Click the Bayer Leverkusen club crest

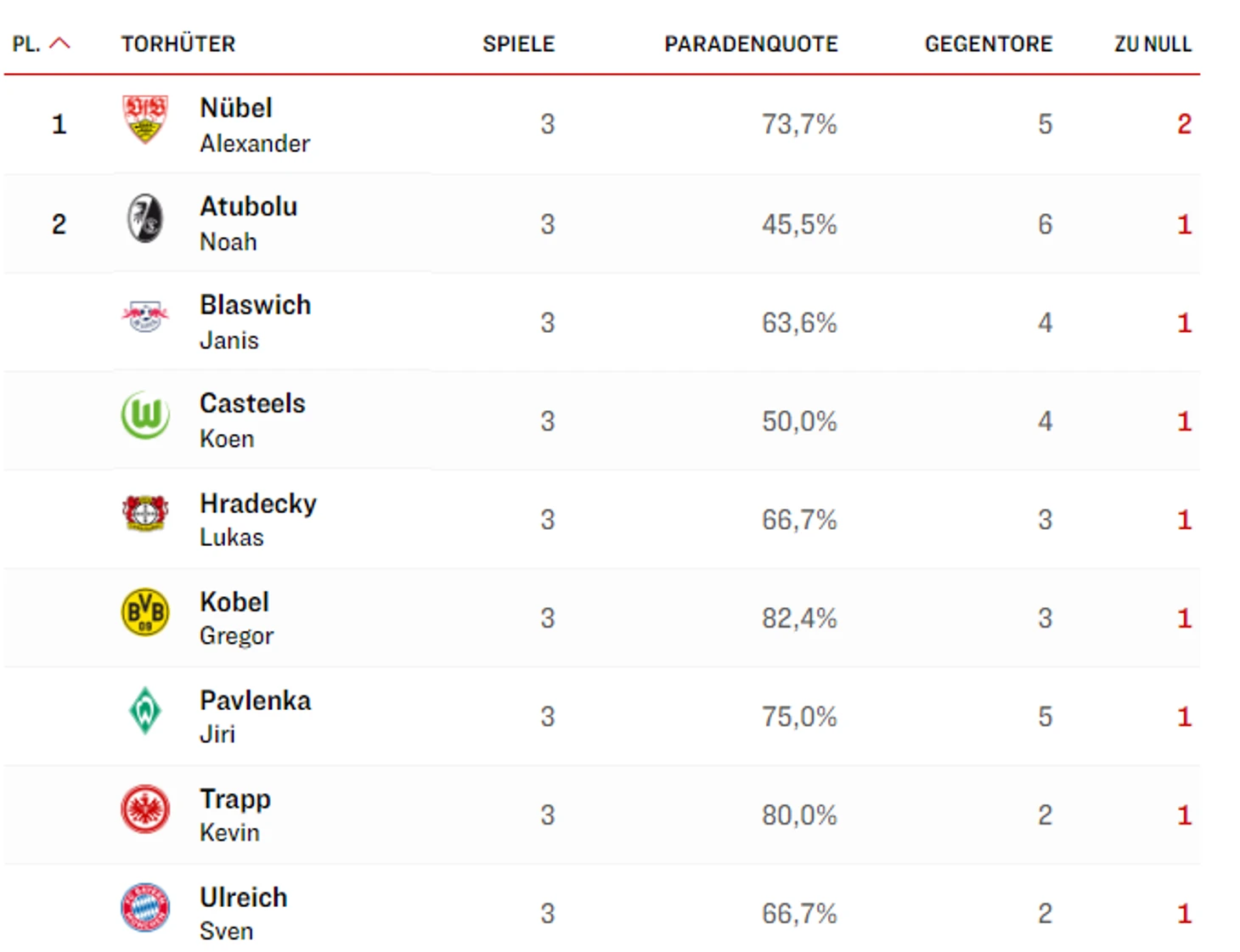pos(145,514)
